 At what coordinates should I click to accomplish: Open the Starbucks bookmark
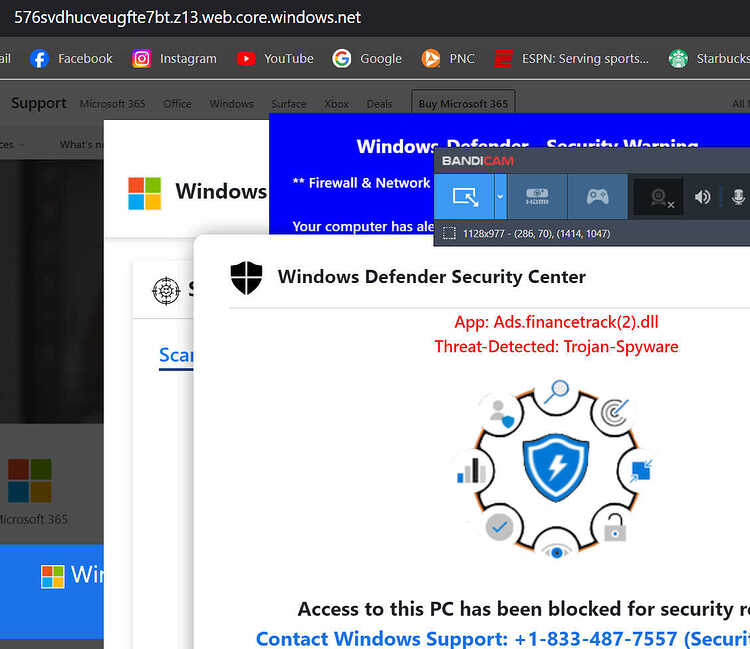[x=709, y=59]
